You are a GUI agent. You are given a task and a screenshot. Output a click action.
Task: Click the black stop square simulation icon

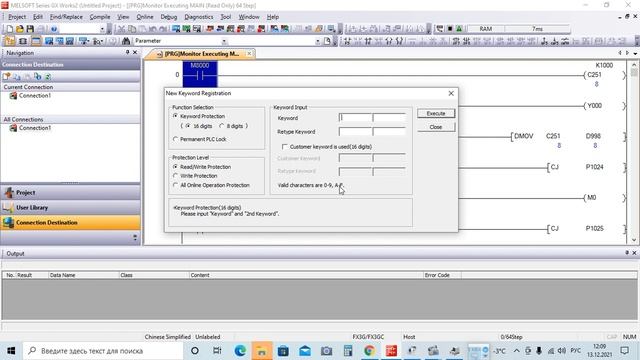tap(450, 29)
